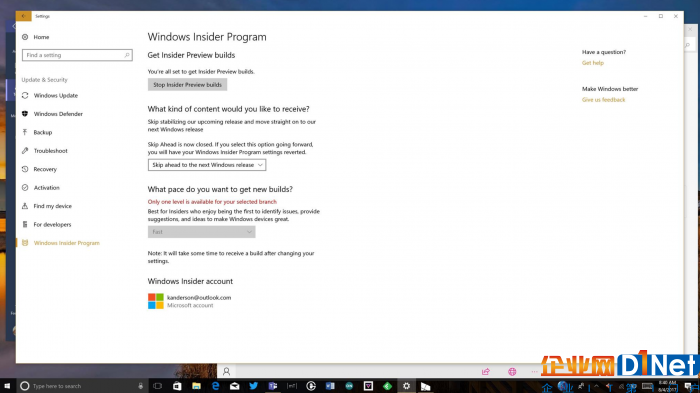
Task: Open the taskbar clock and date
Action: click(x=667, y=386)
